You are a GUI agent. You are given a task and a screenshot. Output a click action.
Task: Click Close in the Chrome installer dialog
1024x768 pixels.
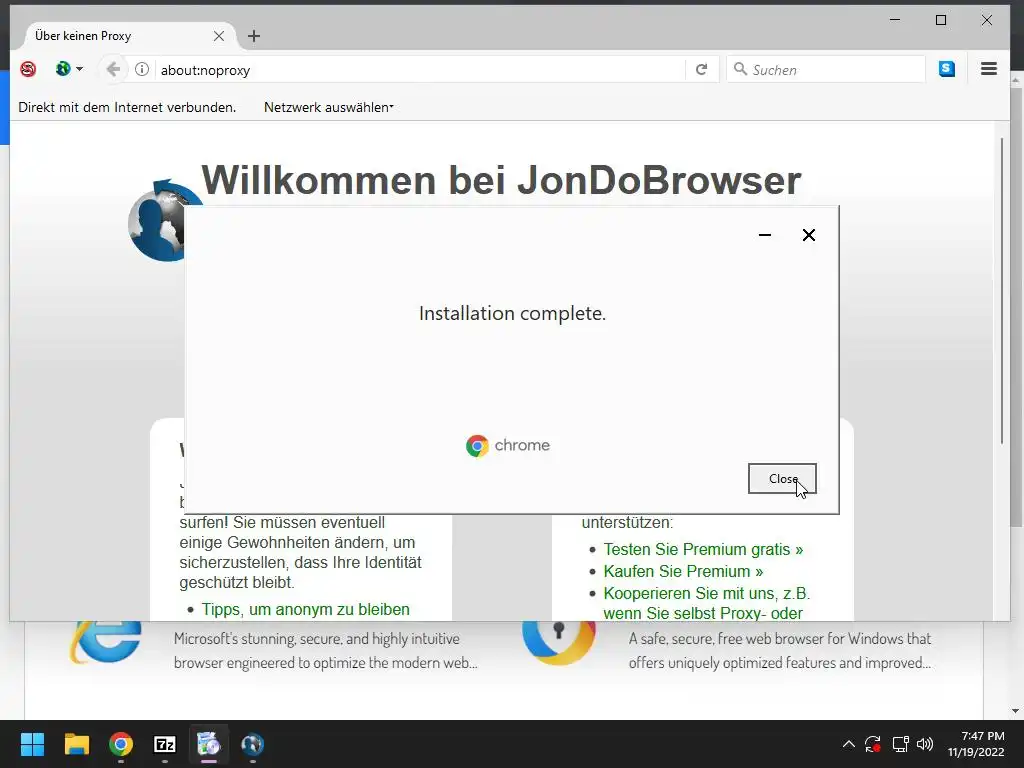[782, 479]
